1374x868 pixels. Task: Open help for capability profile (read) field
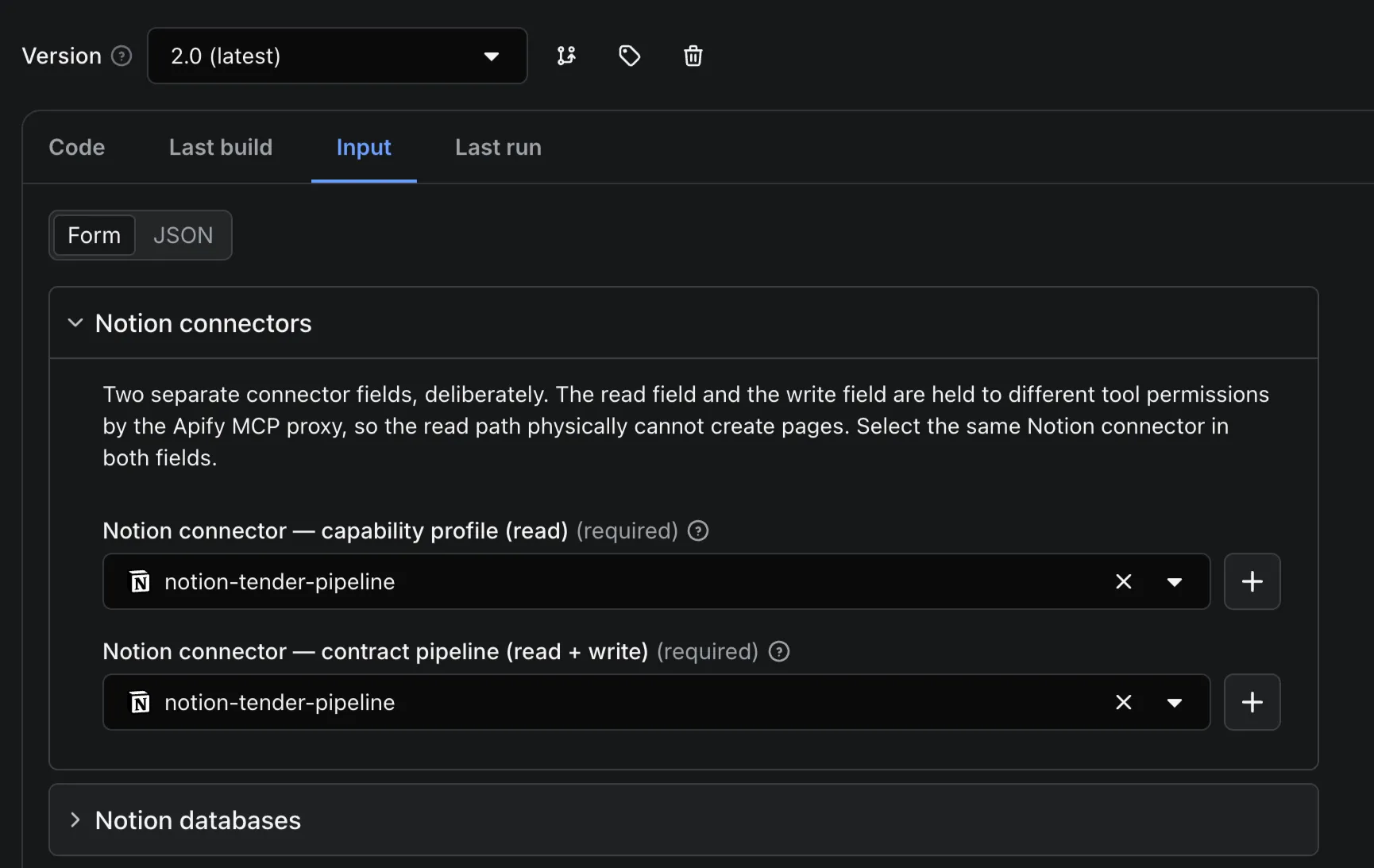698,530
